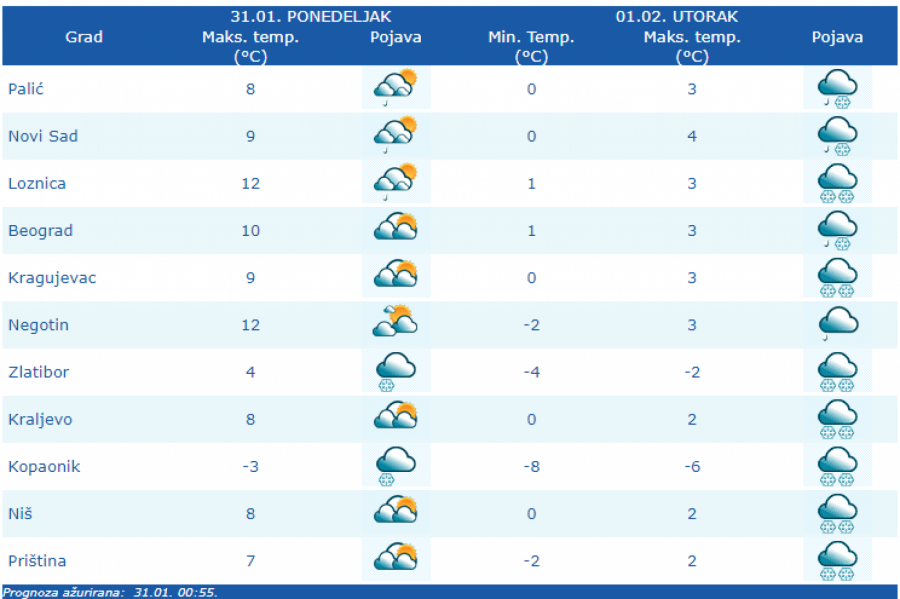Click Kraljevo's Monday partly cloudy icon
The width and height of the screenshot is (900, 599).
click(x=395, y=419)
